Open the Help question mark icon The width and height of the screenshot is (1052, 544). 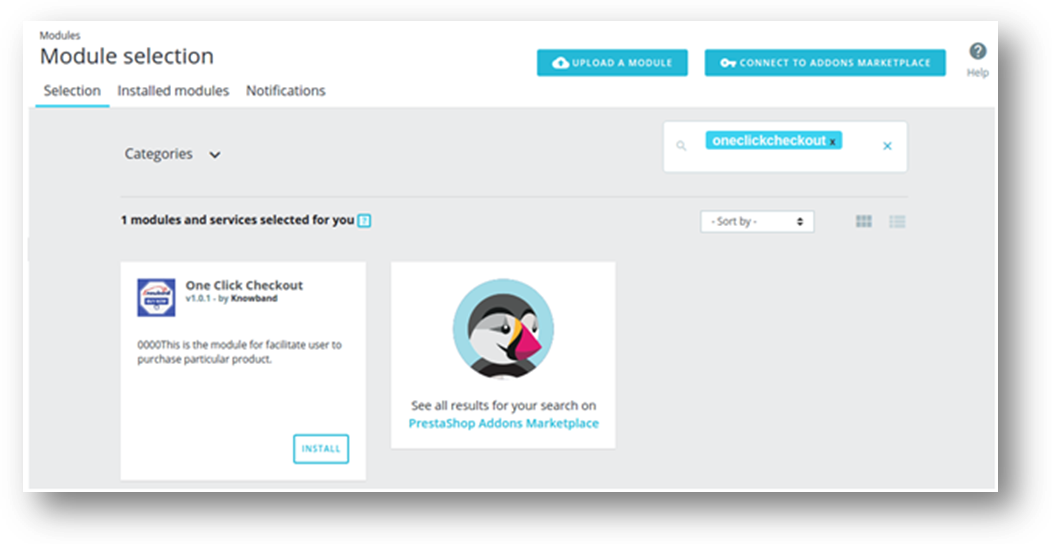click(x=978, y=51)
